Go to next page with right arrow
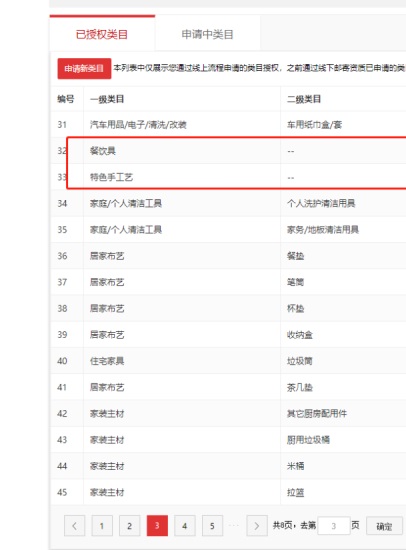This screenshot has width=406, height=550. pyautogui.click(x=257, y=525)
